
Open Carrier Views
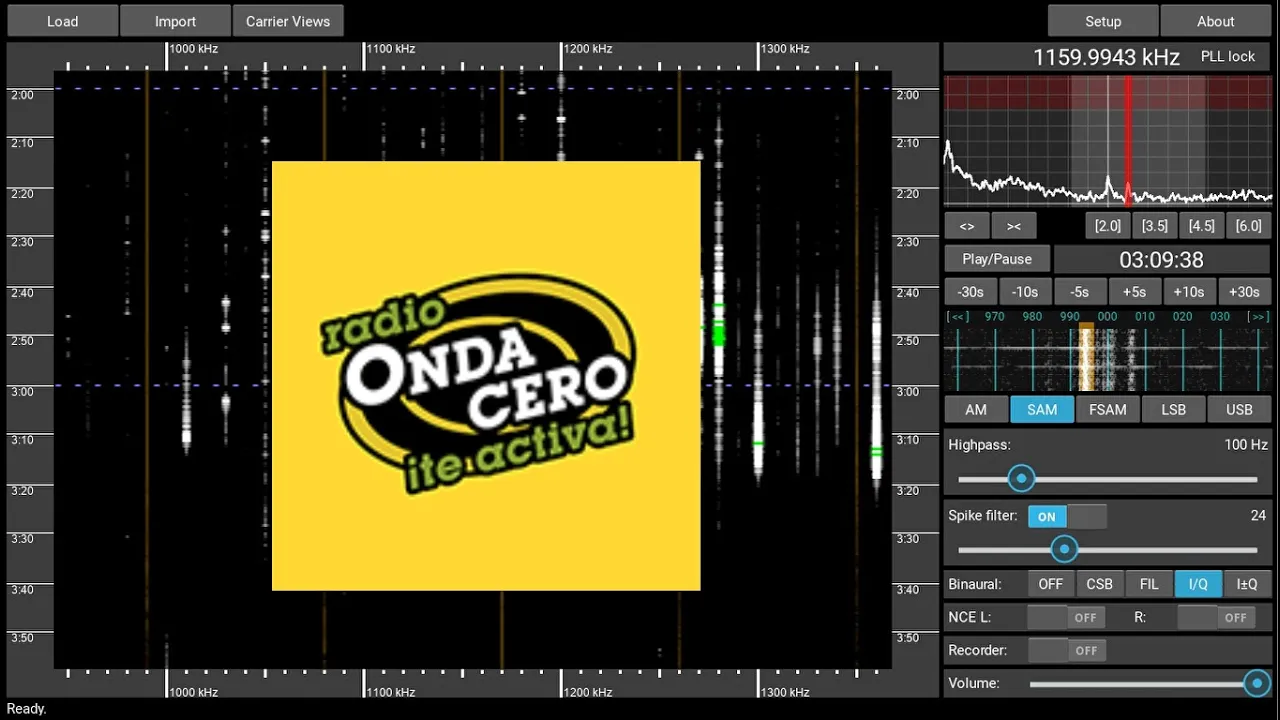(288, 21)
